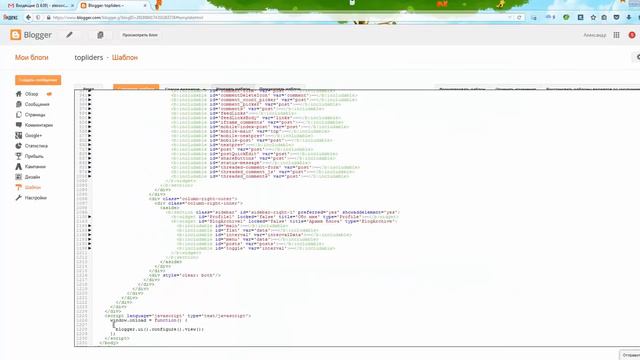
Task: Click topliders blog name link
Action: point(89,58)
